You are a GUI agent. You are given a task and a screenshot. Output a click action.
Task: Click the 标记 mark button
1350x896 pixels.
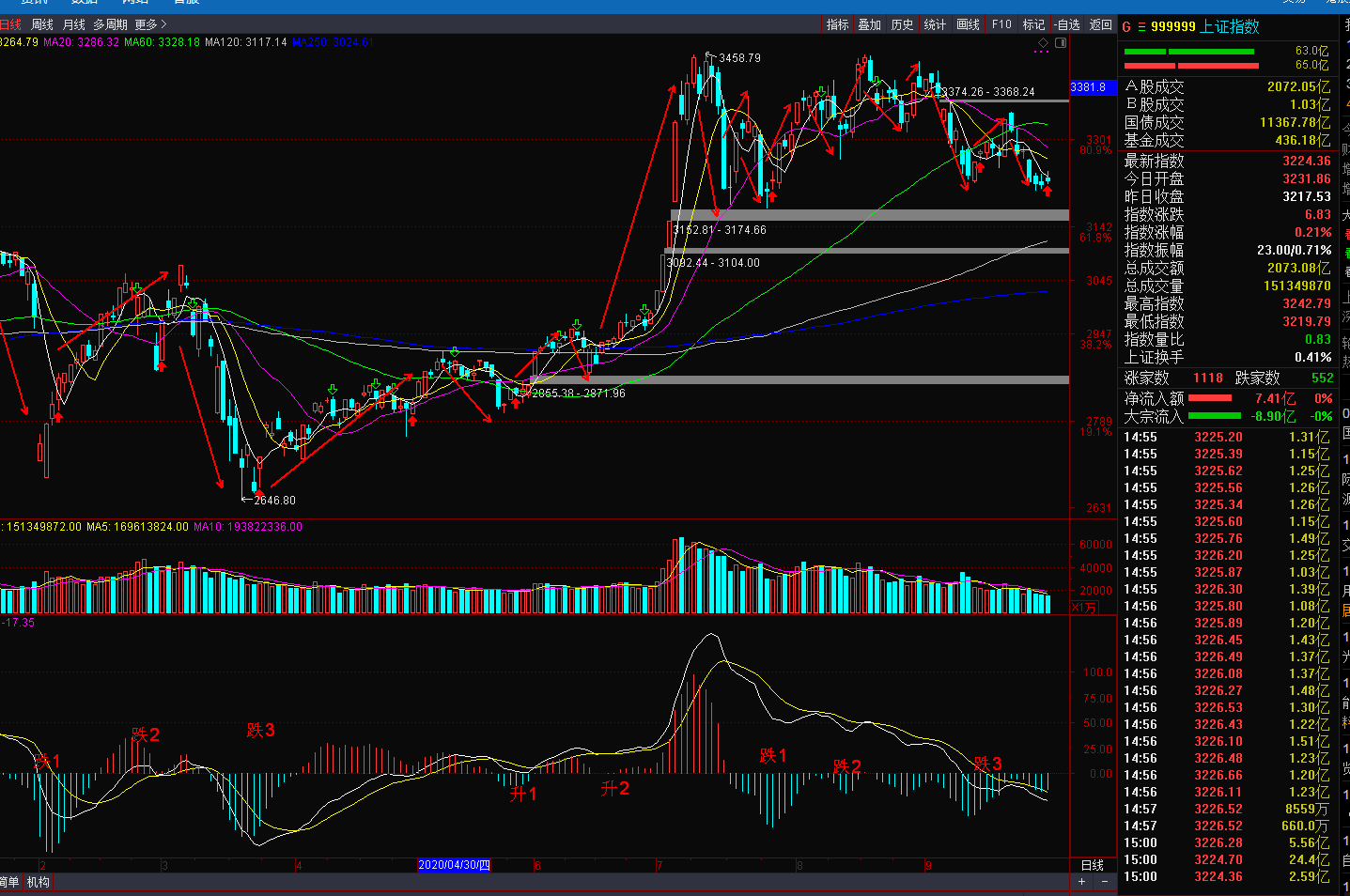click(x=1033, y=24)
